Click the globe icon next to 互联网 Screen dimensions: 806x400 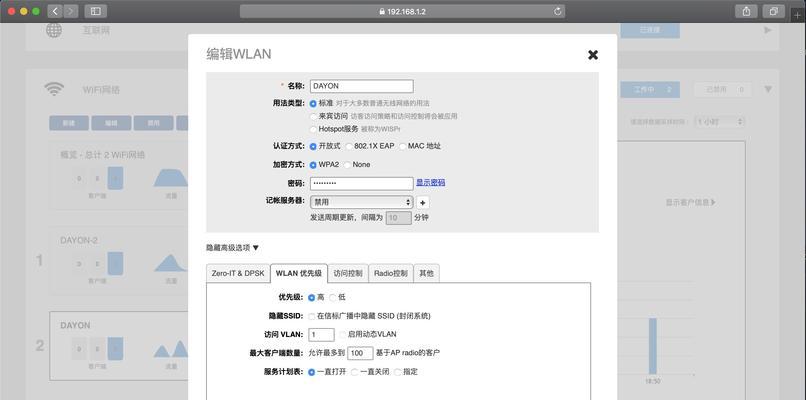54,30
